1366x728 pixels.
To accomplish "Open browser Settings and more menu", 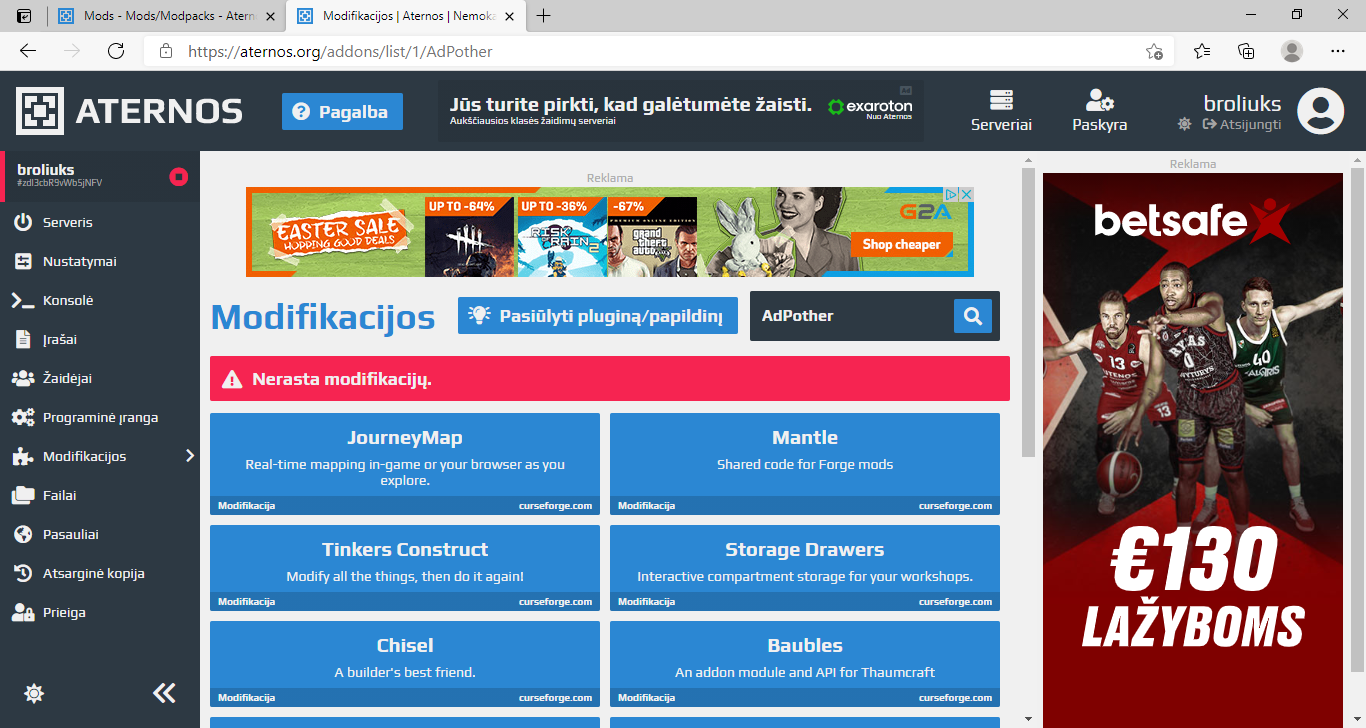I will tap(1338, 51).
